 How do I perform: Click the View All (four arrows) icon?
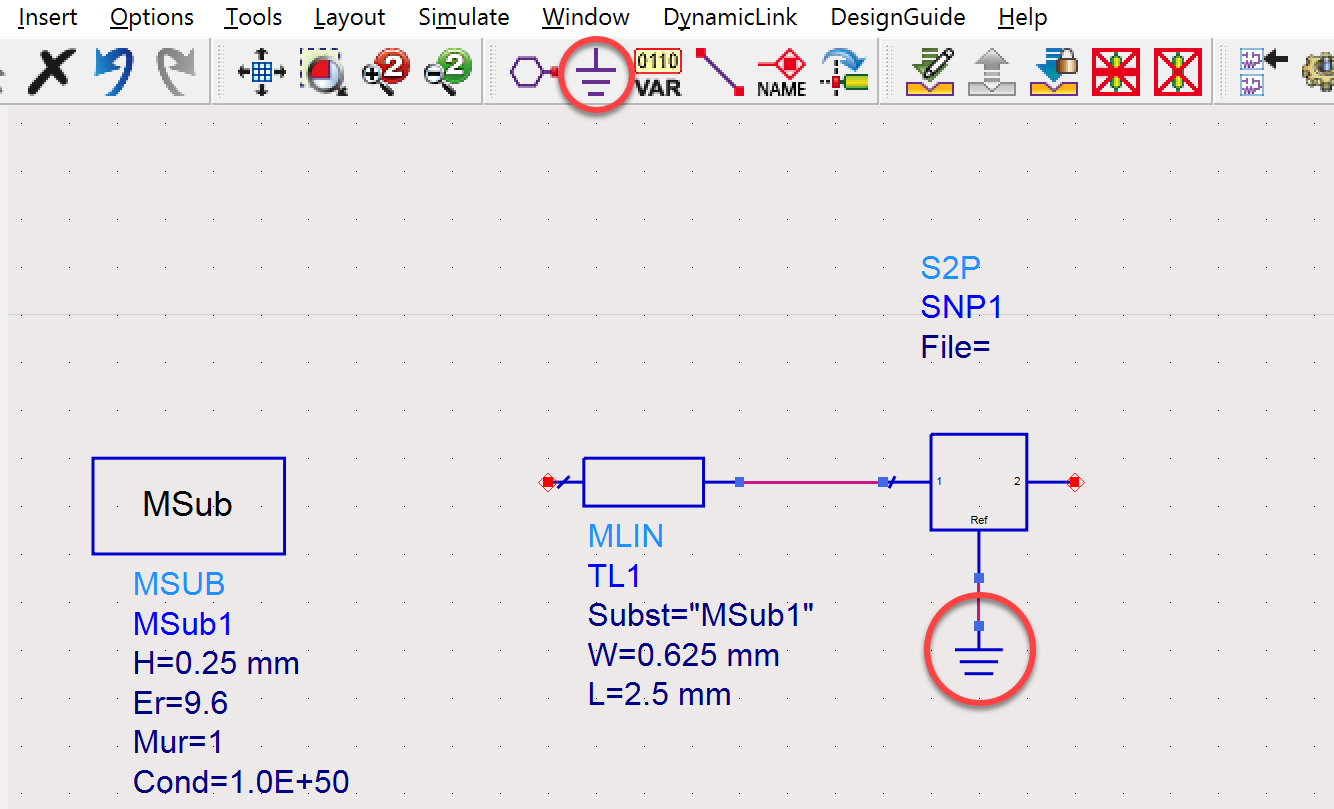pos(262,72)
